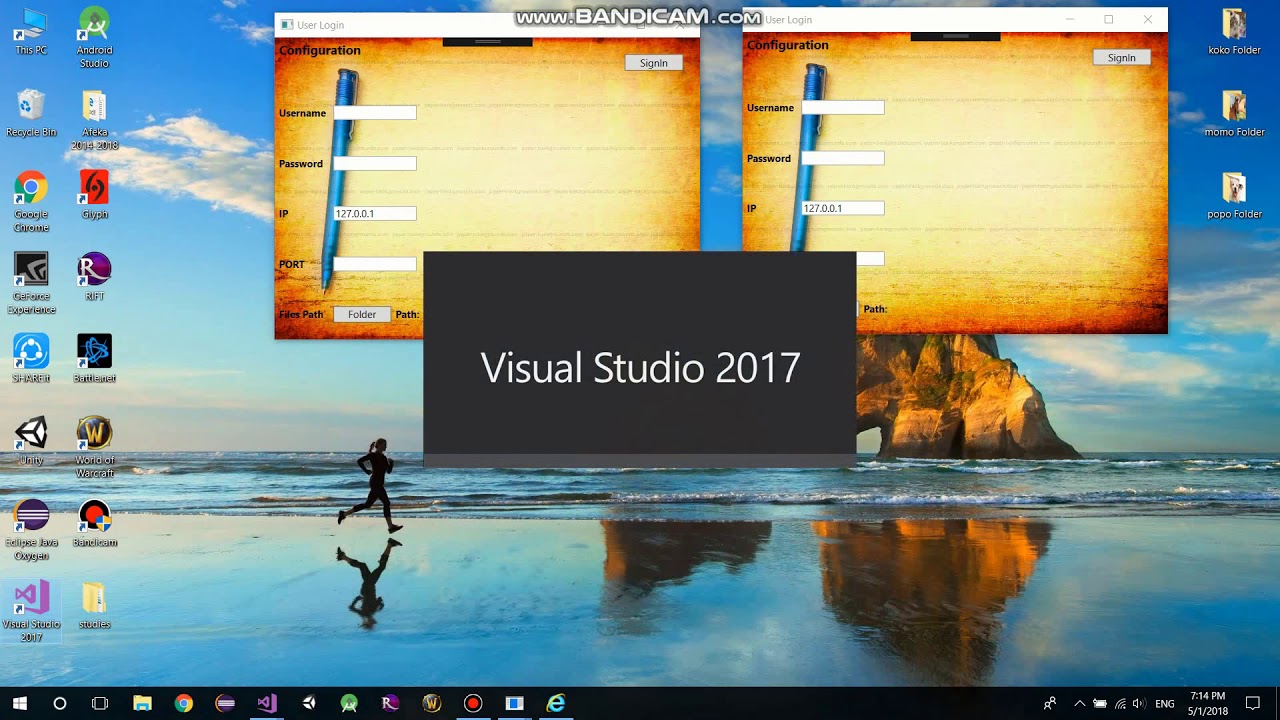Open Chrome from the taskbar
Viewport: 1280px width, 720px height.
click(184, 703)
